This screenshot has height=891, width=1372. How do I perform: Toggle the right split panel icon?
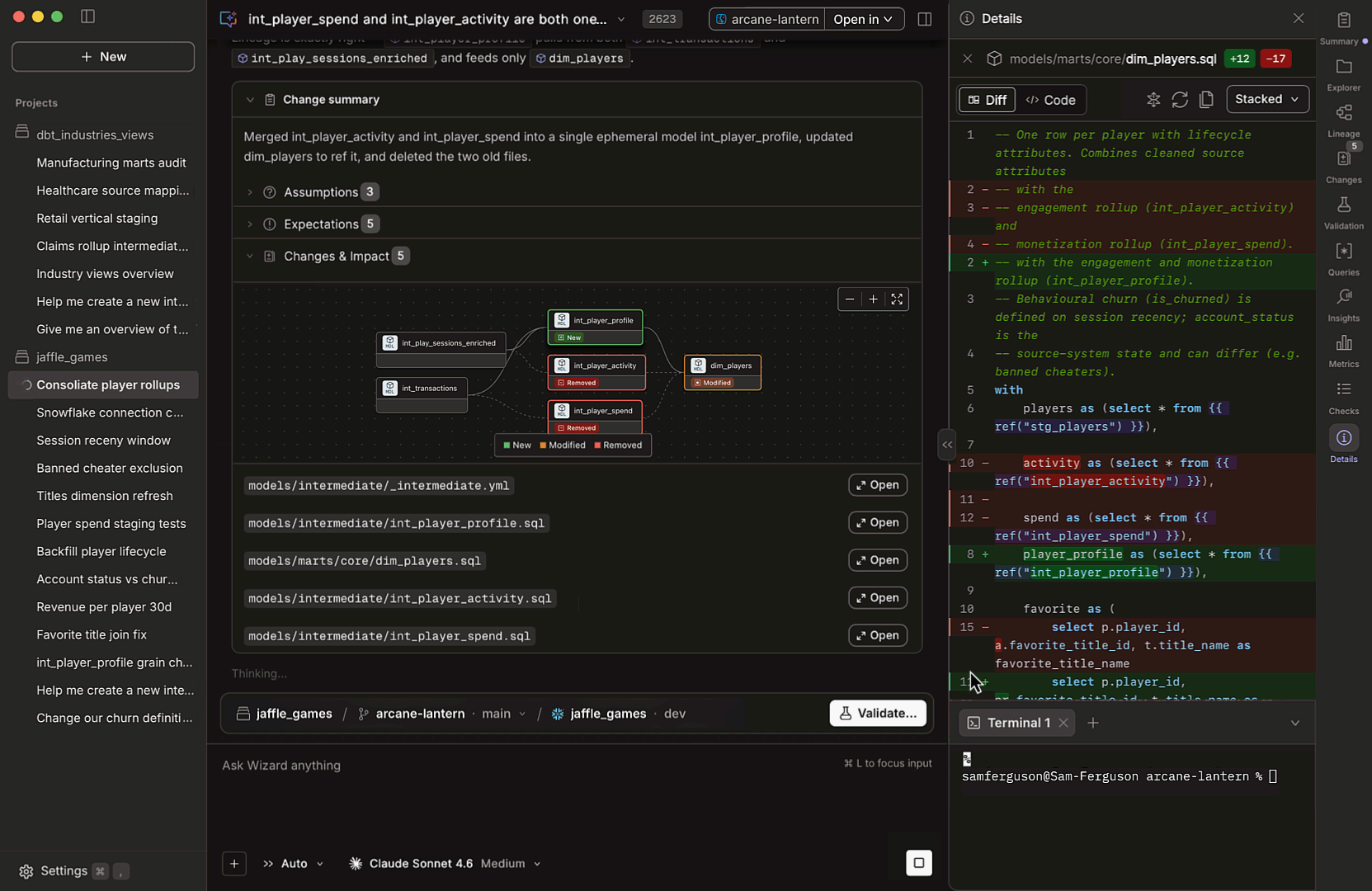[x=924, y=19]
